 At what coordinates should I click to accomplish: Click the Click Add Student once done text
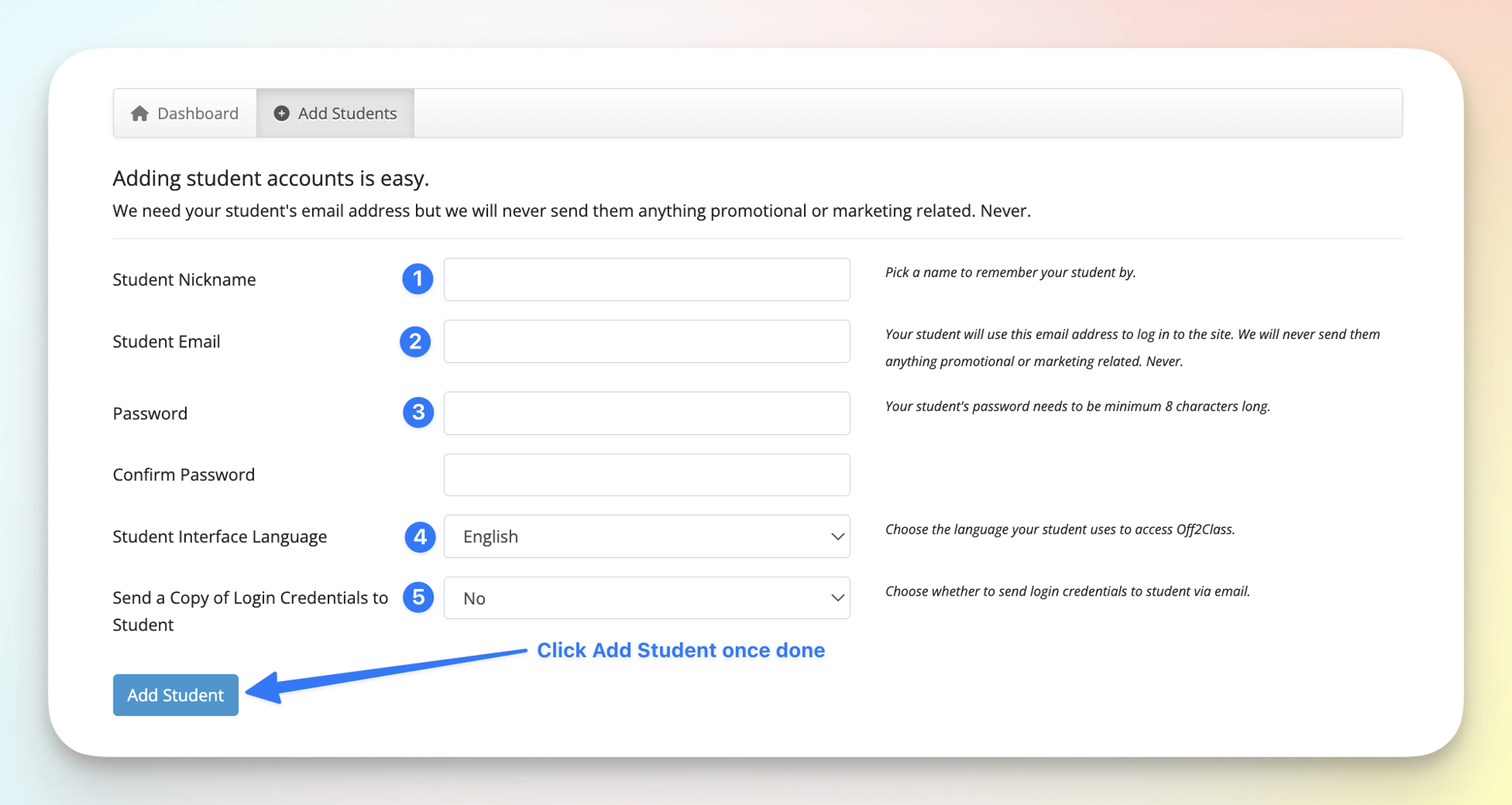[680, 649]
